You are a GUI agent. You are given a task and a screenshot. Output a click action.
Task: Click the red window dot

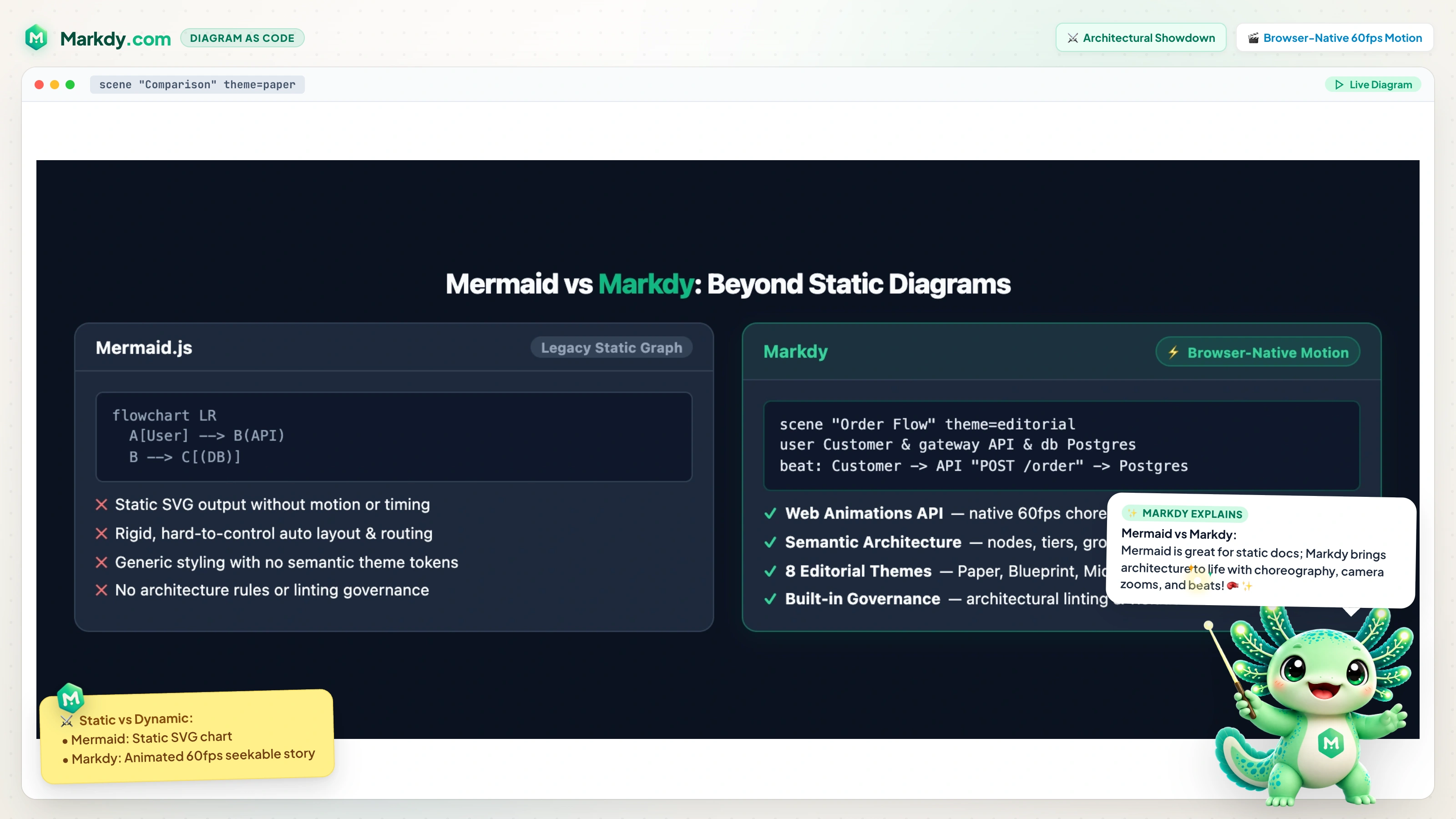coord(39,85)
